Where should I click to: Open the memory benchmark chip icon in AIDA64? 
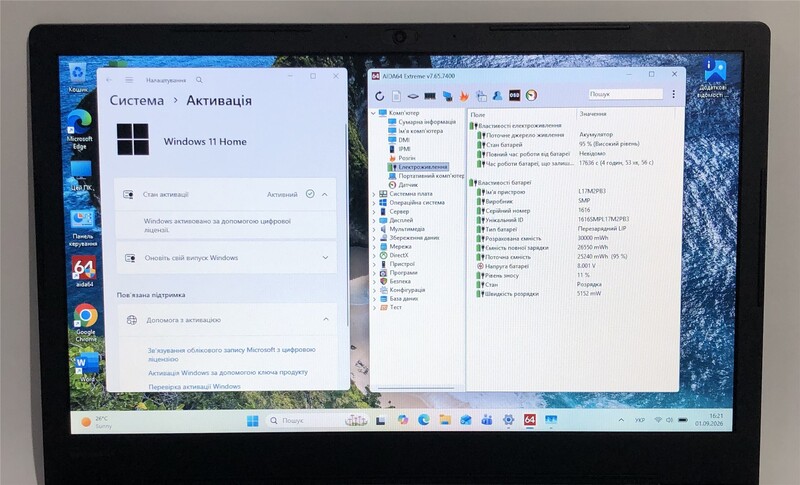pos(430,96)
